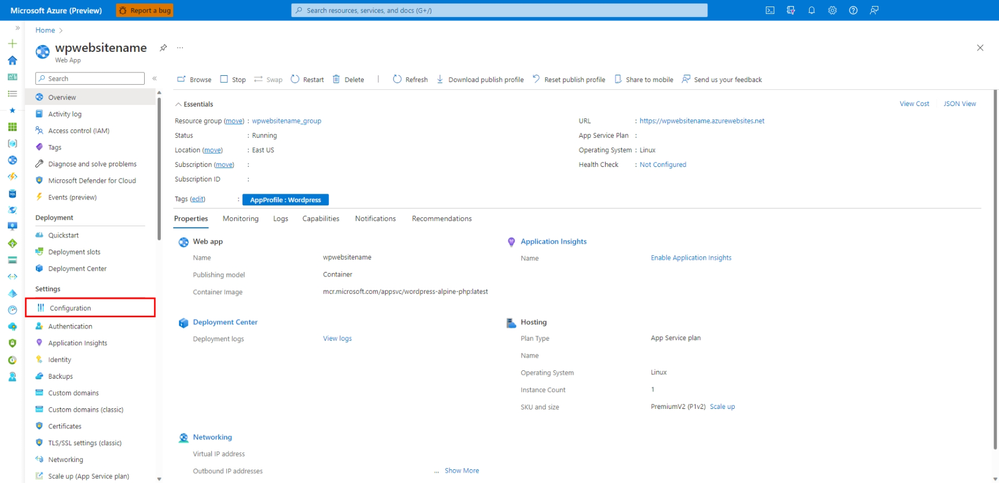Switch to the Capabilities tab
The height and width of the screenshot is (483, 999).
[320, 219]
